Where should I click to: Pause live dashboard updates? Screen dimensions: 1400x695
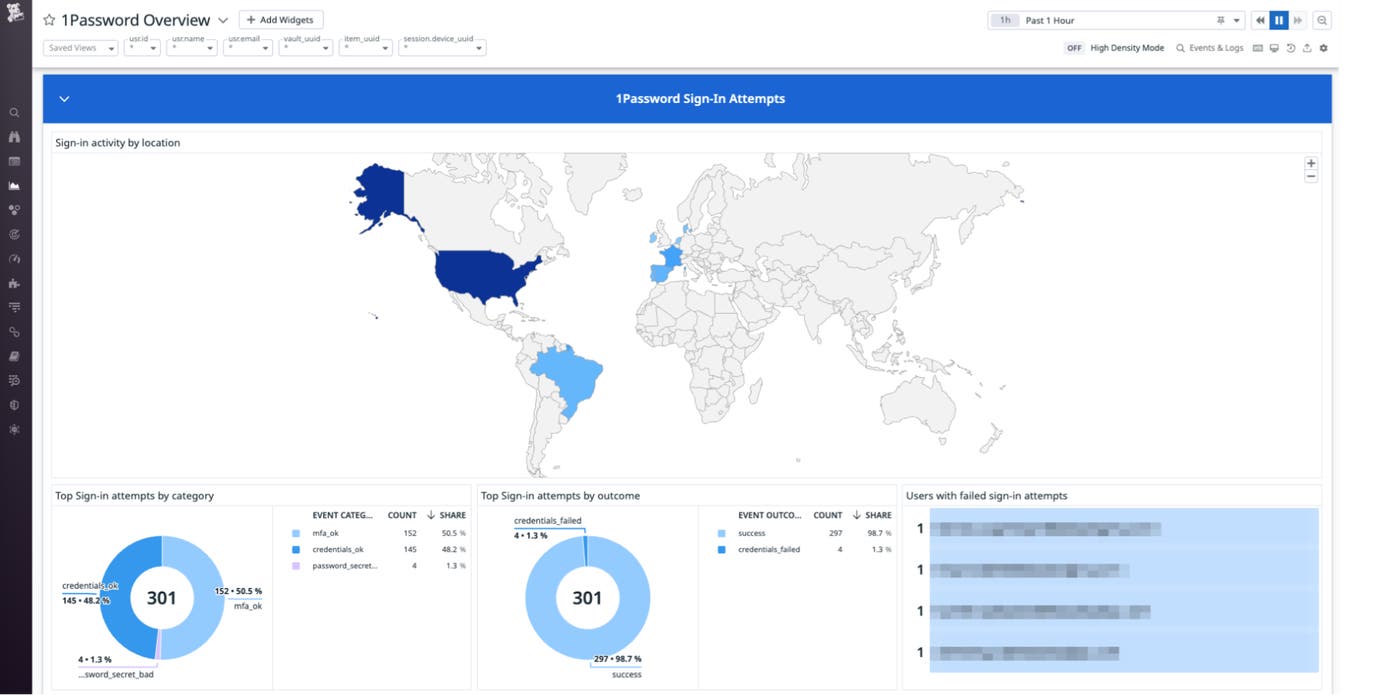(x=1279, y=20)
